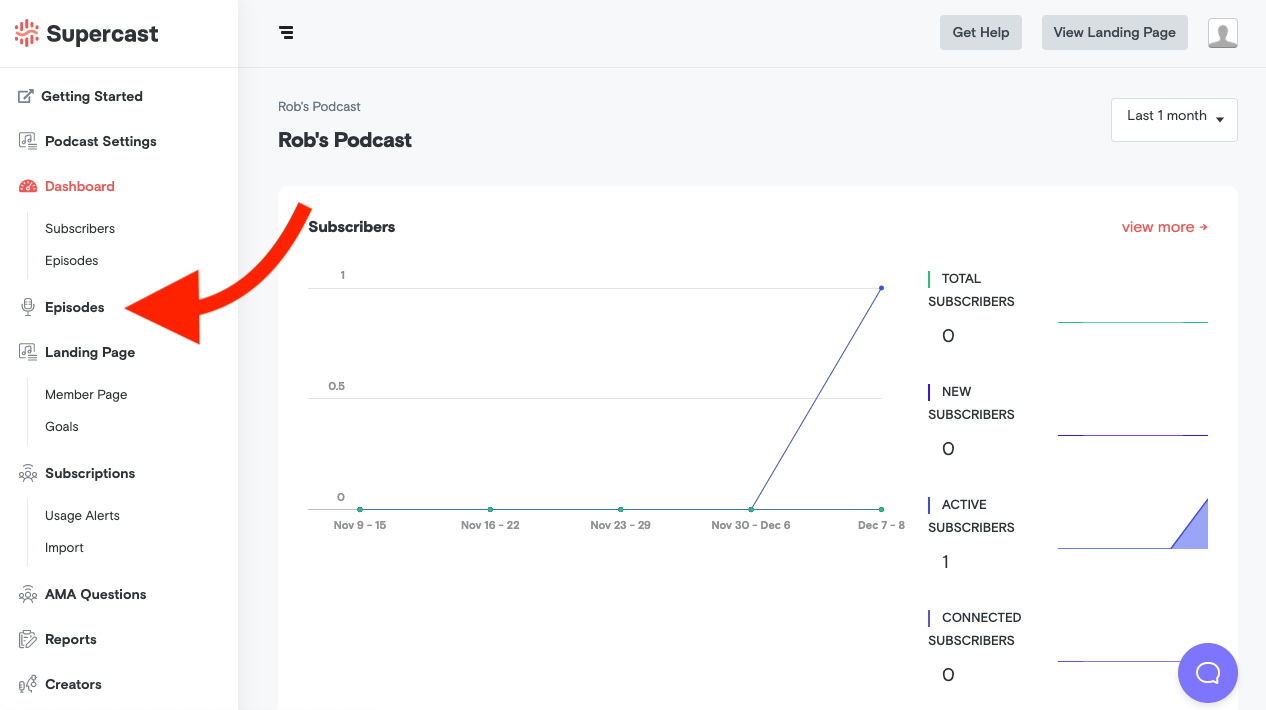
Task: Open Getting Started in the sidebar
Action: click(92, 96)
